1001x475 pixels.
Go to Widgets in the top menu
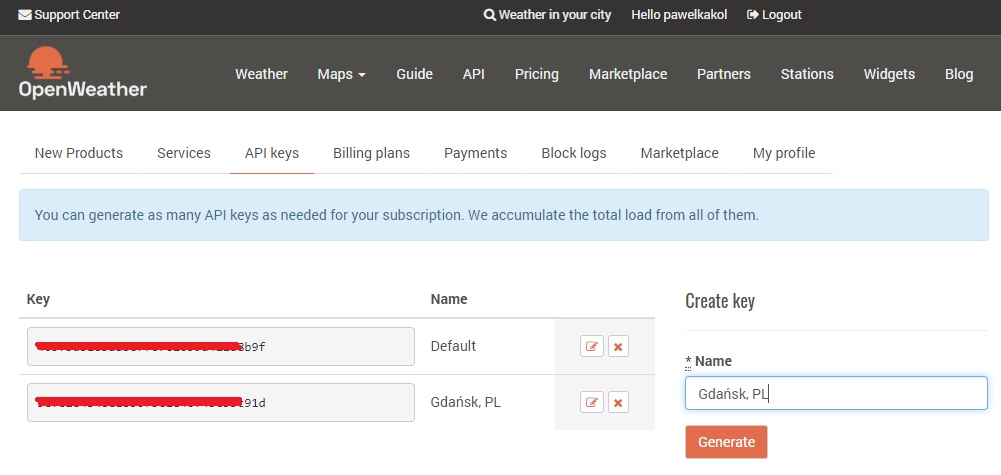click(889, 74)
